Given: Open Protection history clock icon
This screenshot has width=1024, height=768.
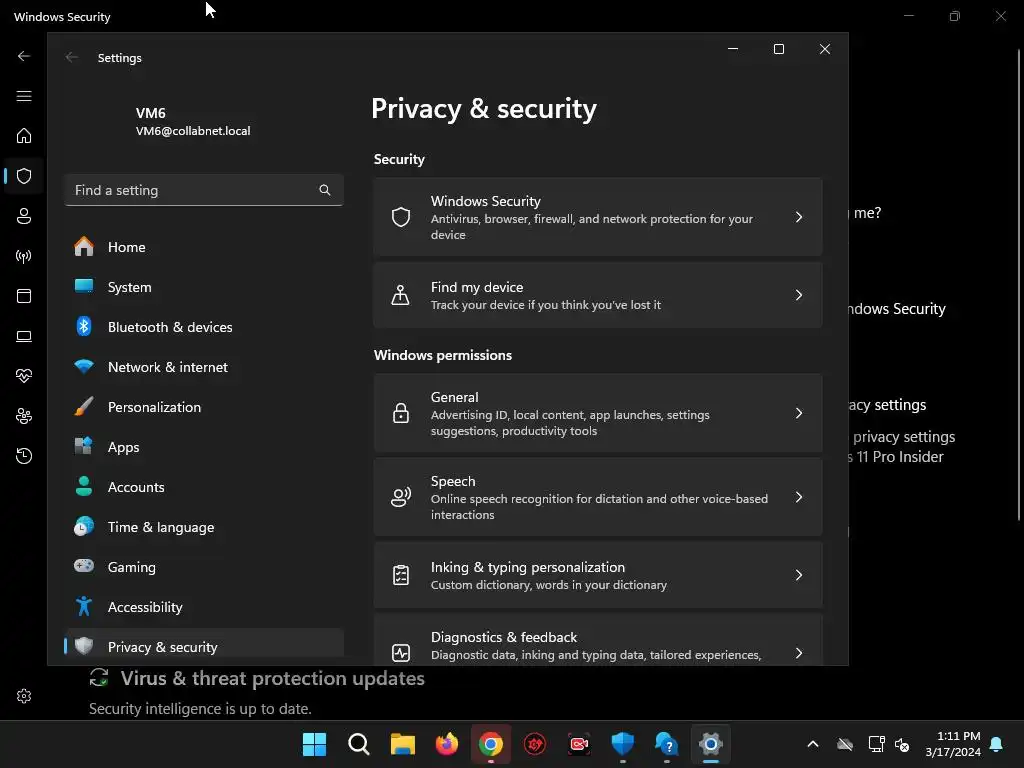Looking at the screenshot, I should tap(24, 456).
